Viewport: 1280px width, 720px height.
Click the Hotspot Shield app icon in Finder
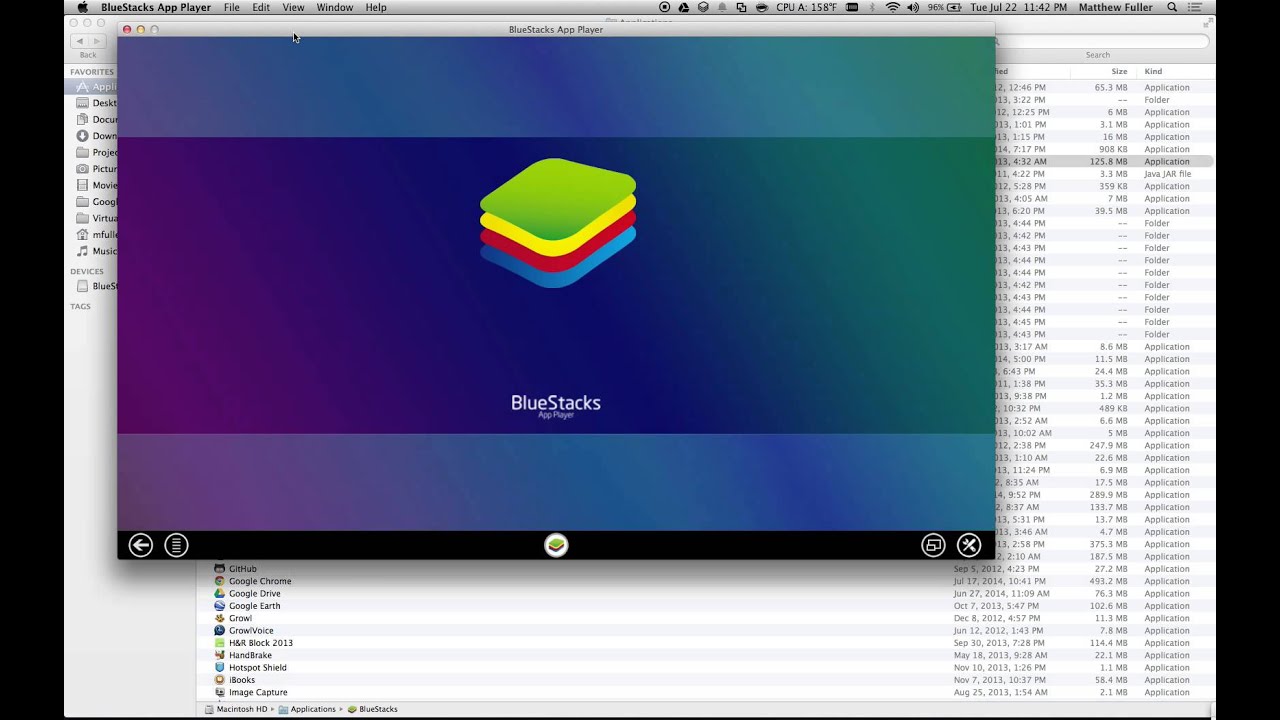(x=220, y=667)
